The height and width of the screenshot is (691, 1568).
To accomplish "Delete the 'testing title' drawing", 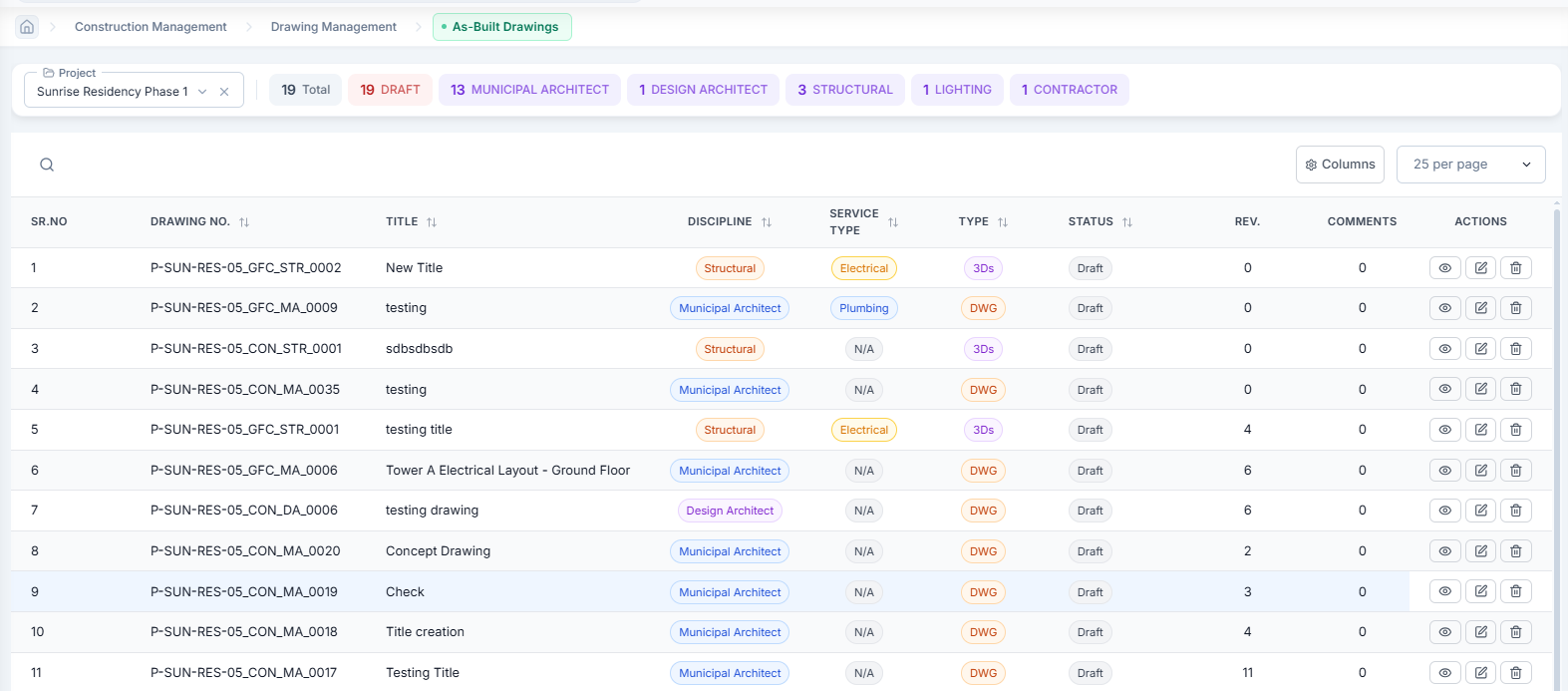I will coord(1516,430).
